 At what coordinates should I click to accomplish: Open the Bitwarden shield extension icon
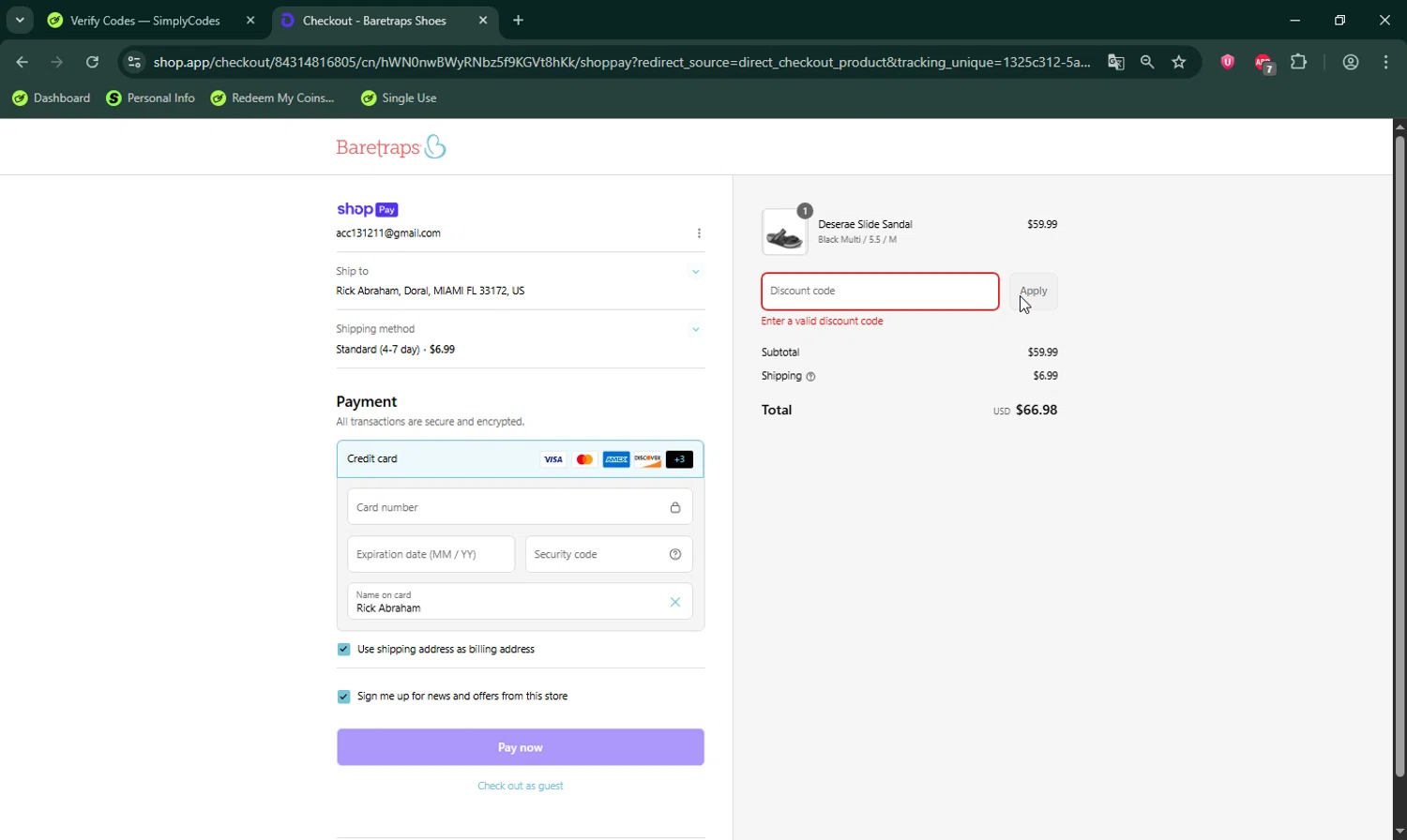[x=1227, y=62]
